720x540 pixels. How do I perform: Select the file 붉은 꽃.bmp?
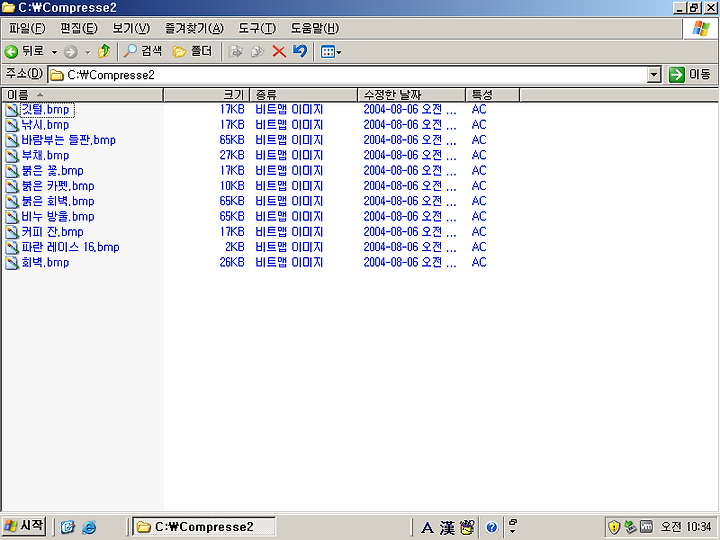(x=53, y=171)
